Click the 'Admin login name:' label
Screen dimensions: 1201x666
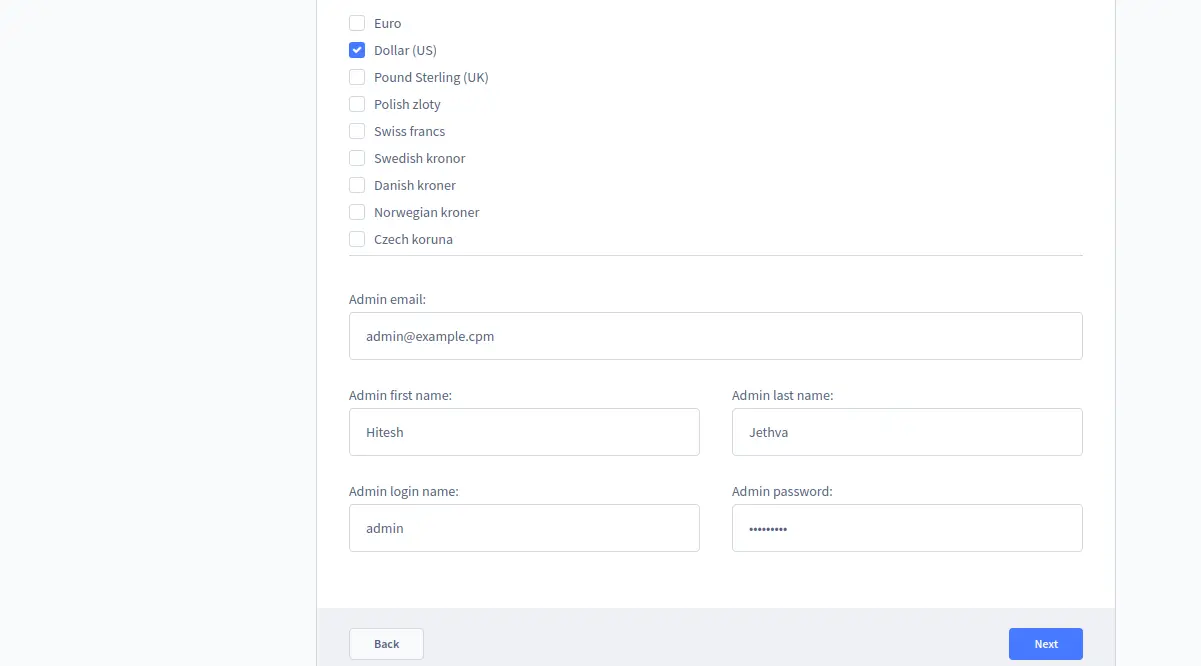click(x=404, y=491)
